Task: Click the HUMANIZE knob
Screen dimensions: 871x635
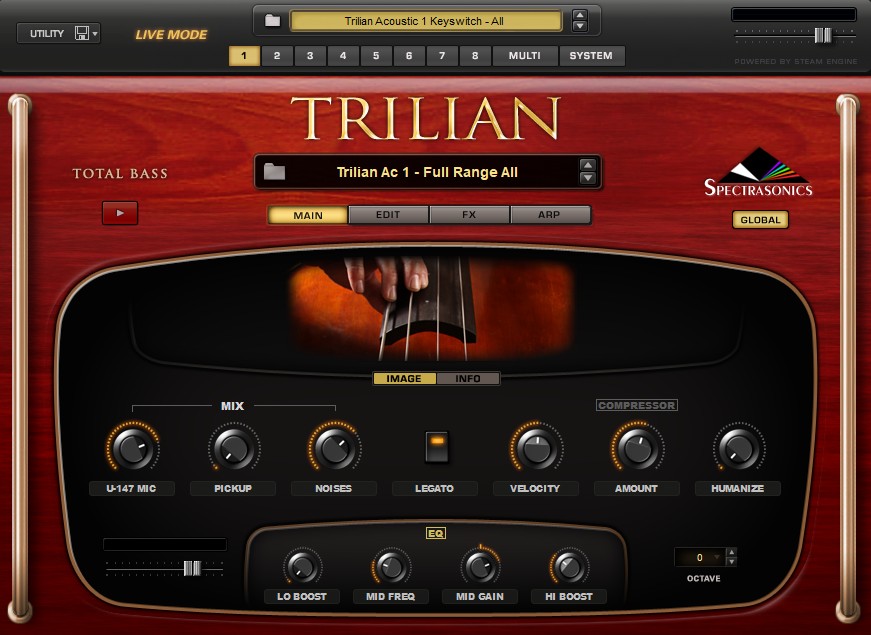Action: [x=739, y=448]
